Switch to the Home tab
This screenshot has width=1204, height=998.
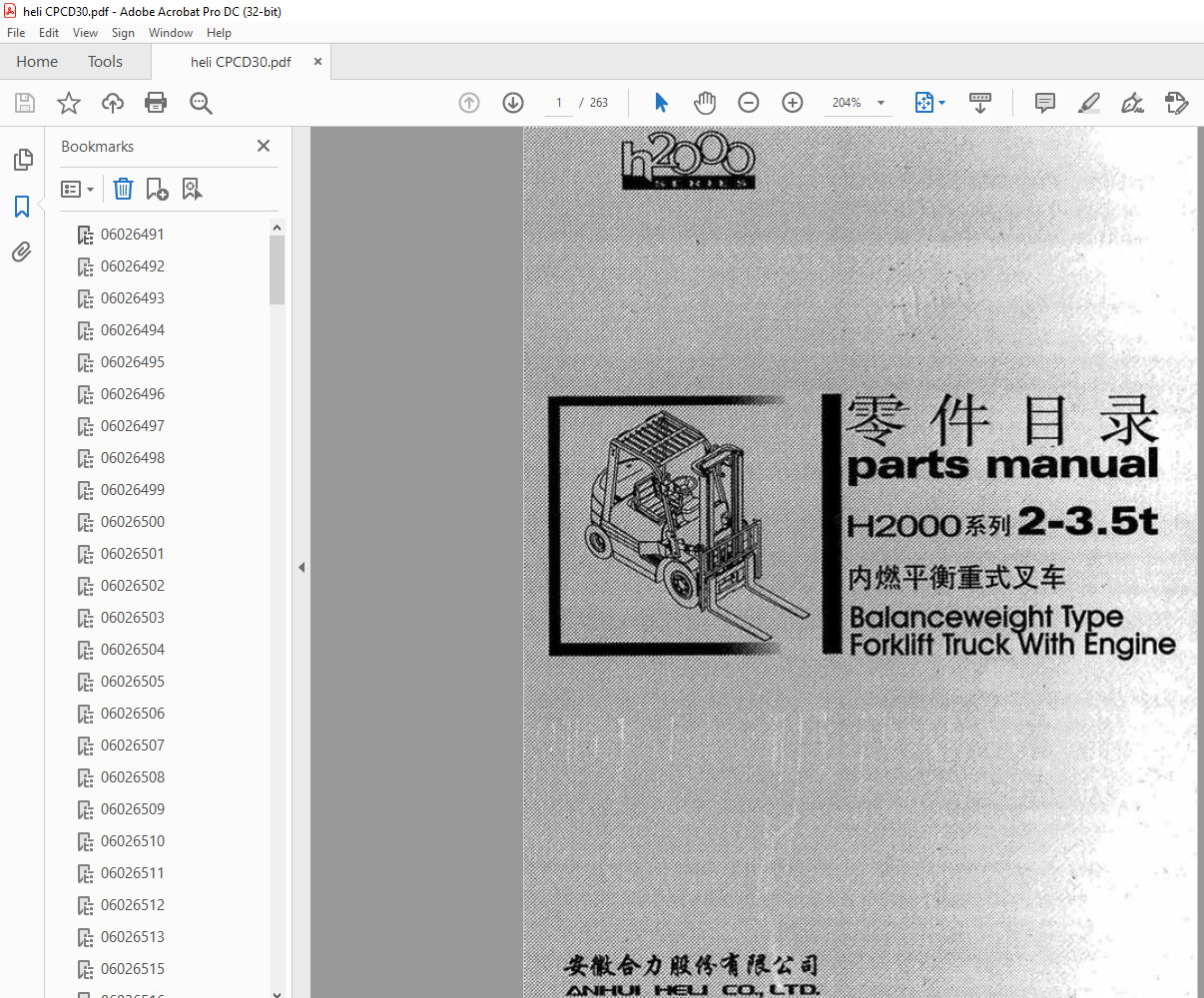coord(37,62)
